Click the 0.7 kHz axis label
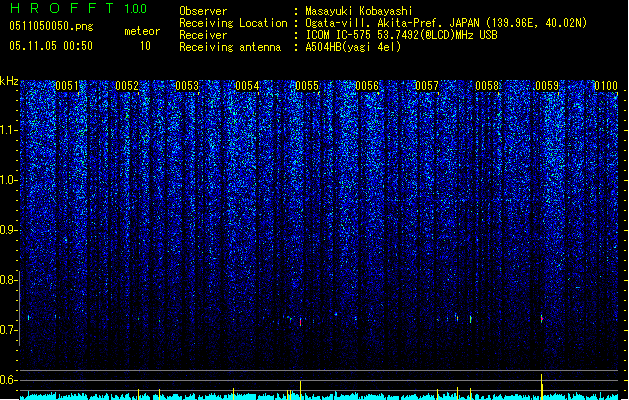Image resolution: width=629 pixels, height=400 pixels. (x=9, y=330)
